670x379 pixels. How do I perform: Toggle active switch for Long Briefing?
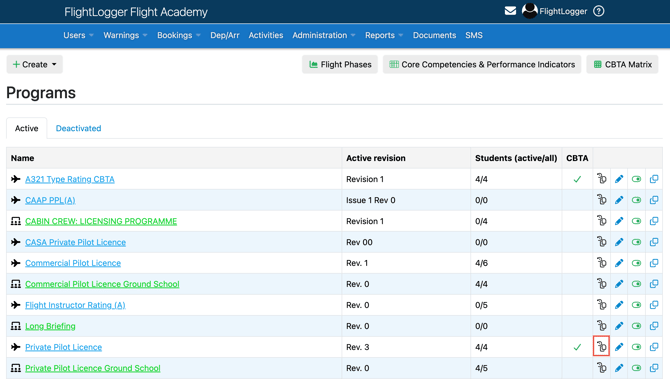[x=636, y=326]
